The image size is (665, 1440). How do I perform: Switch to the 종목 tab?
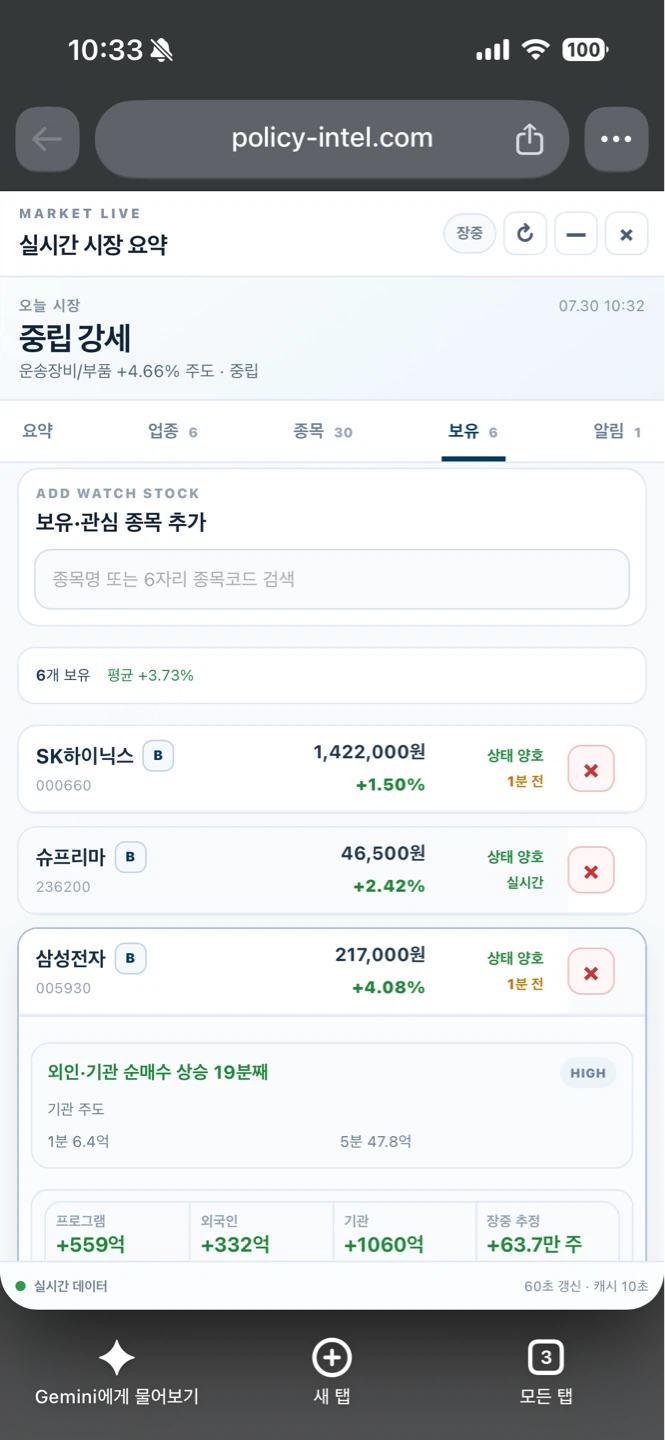coord(322,431)
